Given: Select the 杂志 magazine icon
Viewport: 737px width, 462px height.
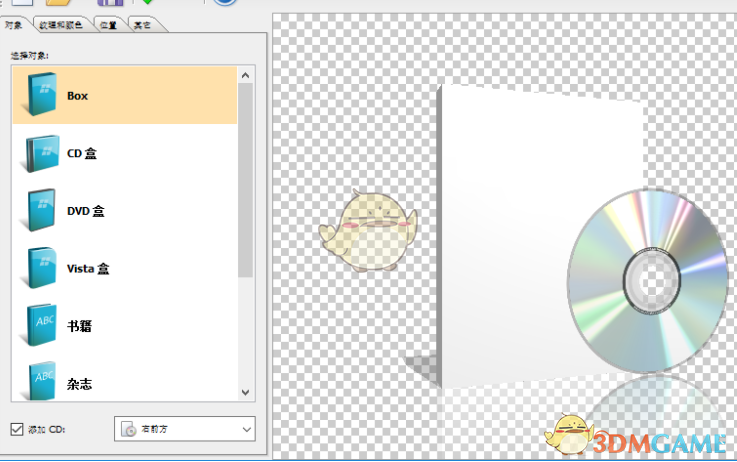Looking at the screenshot, I should click(43, 379).
